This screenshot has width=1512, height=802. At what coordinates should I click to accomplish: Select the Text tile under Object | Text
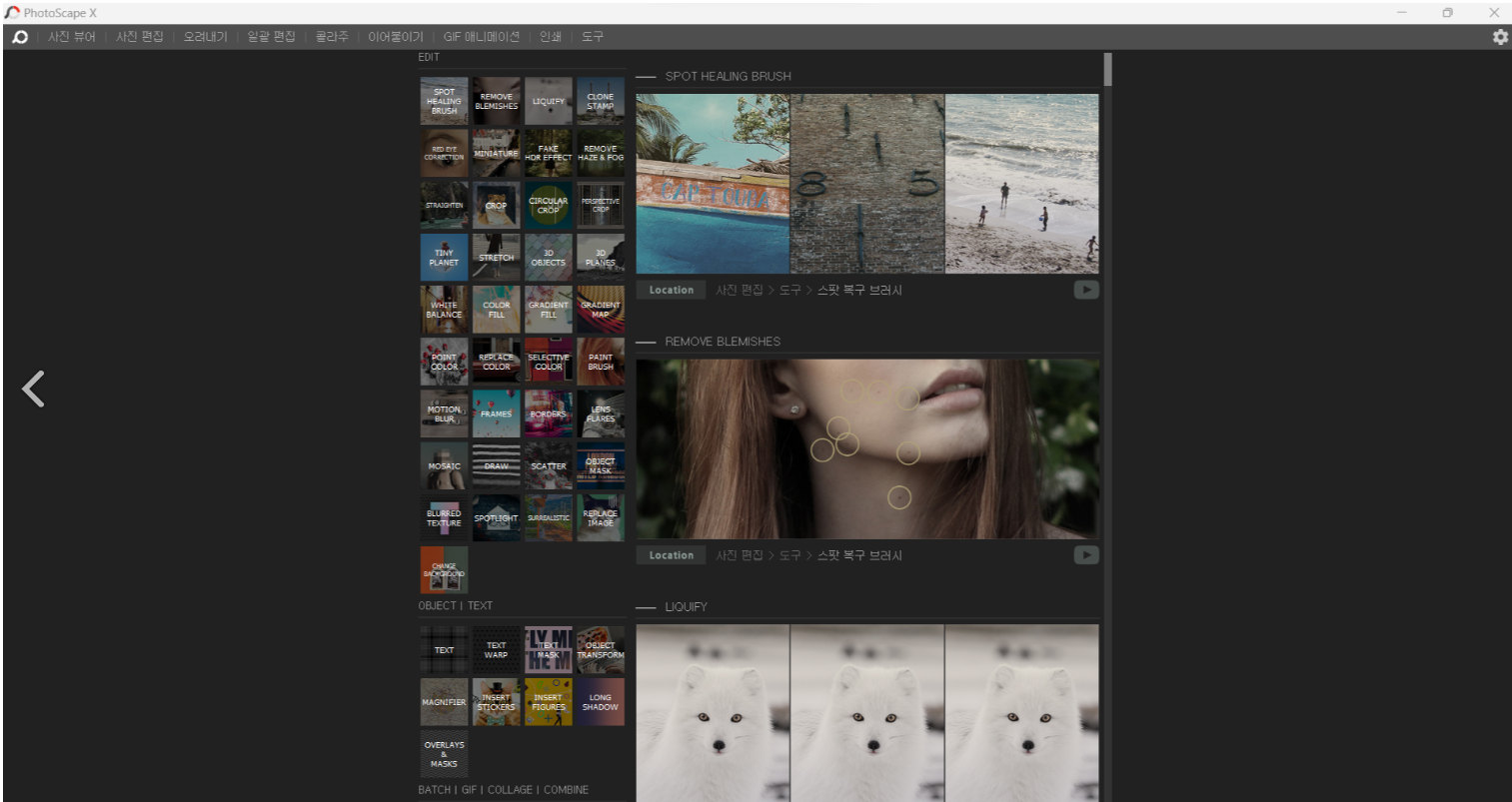point(444,650)
